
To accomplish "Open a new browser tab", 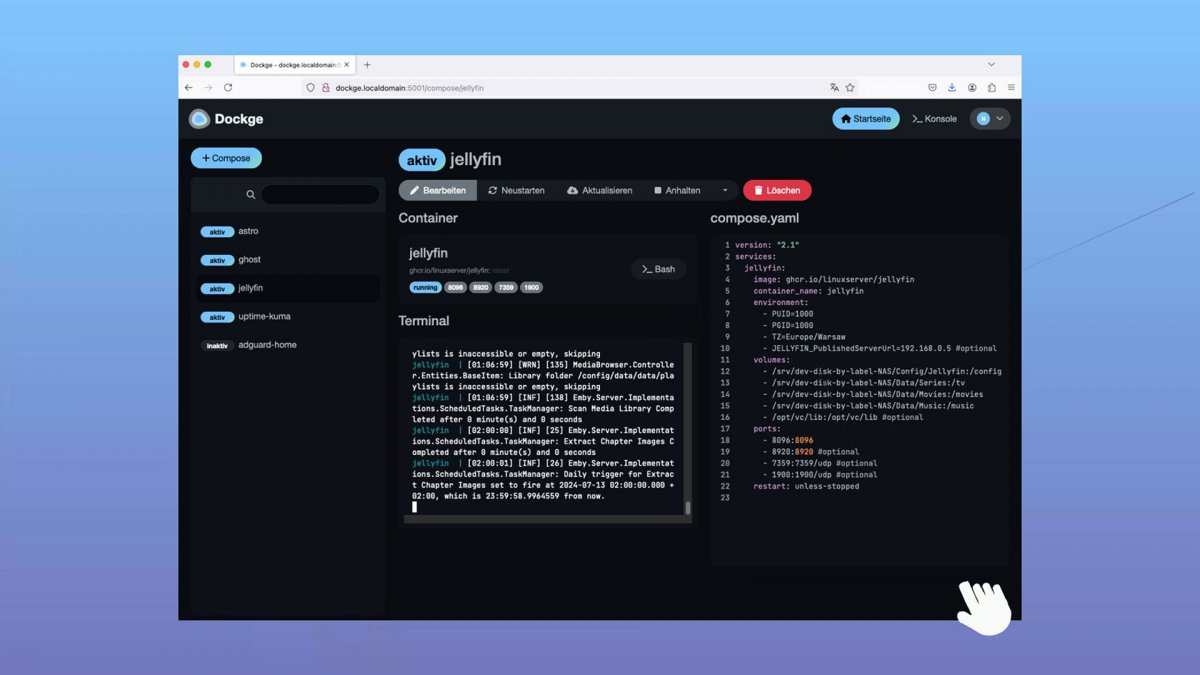I will (x=367, y=65).
